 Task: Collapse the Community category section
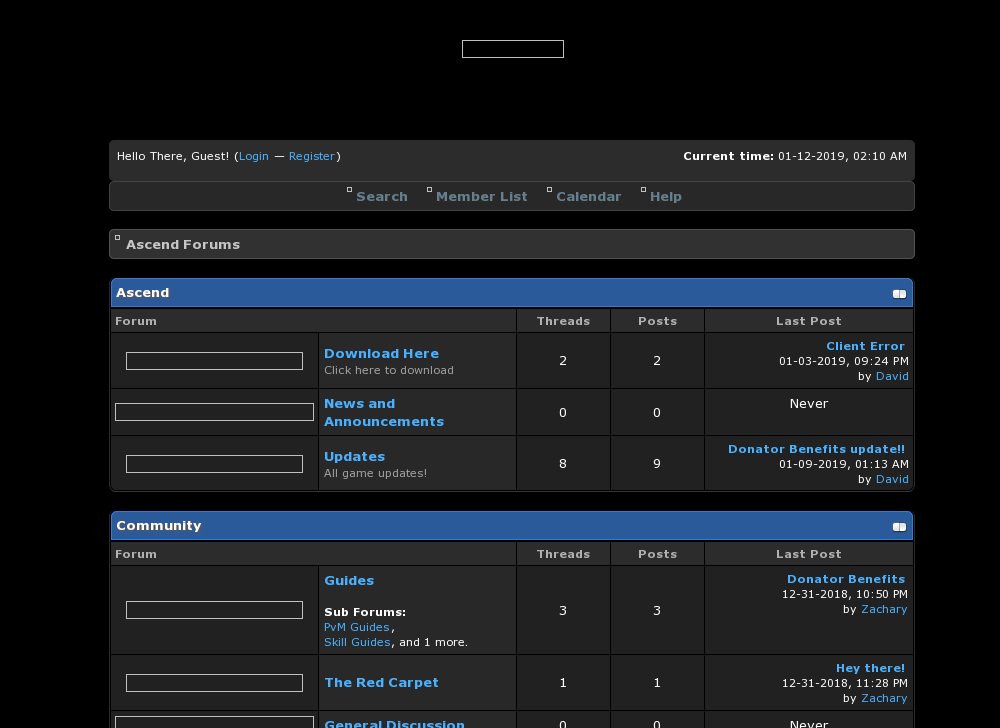[899, 527]
